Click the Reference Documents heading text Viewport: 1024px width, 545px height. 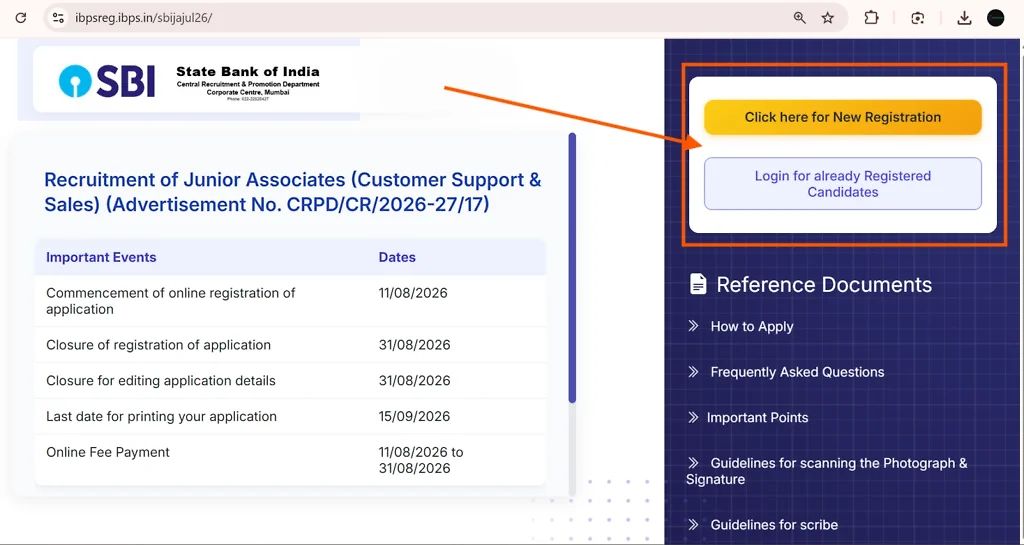coord(824,285)
